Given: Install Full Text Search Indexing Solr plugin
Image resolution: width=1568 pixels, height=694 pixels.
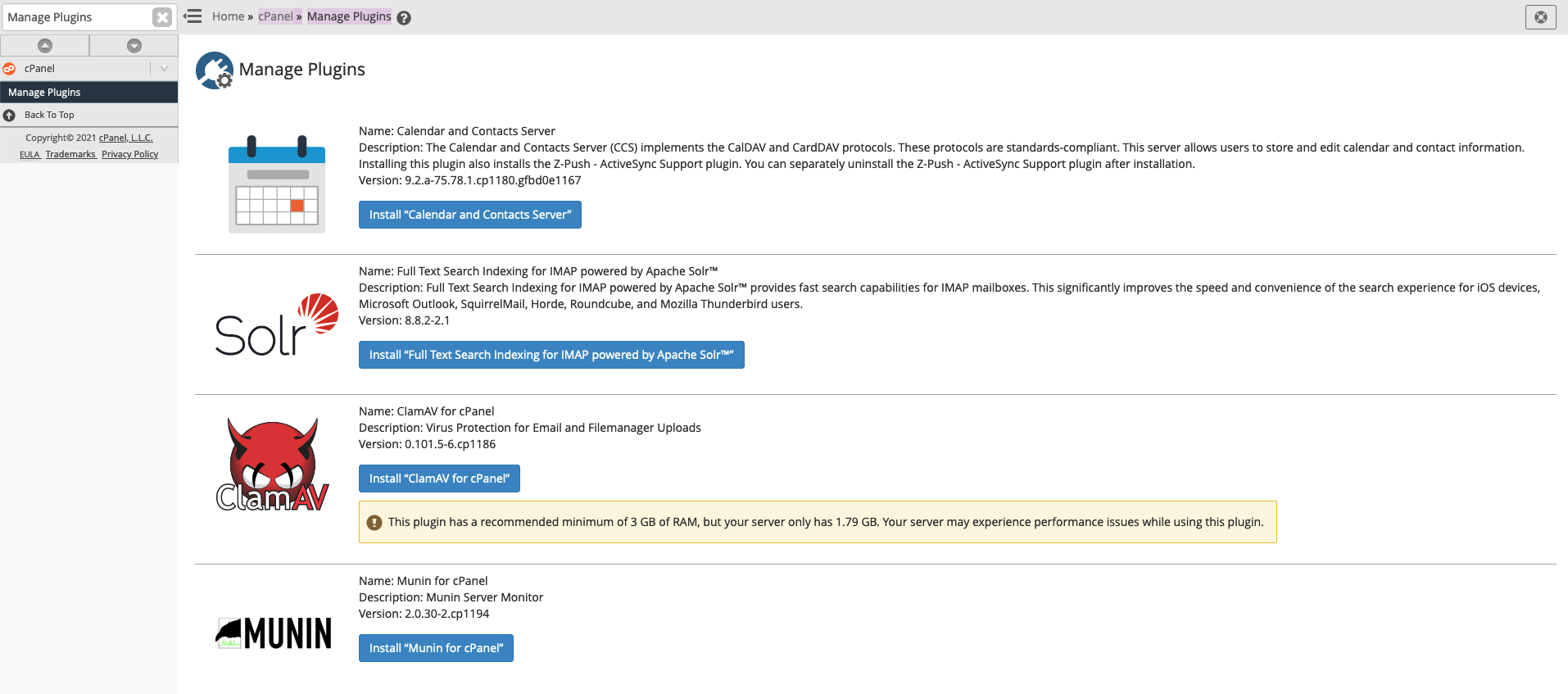Looking at the screenshot, I should tap(551, 355).
